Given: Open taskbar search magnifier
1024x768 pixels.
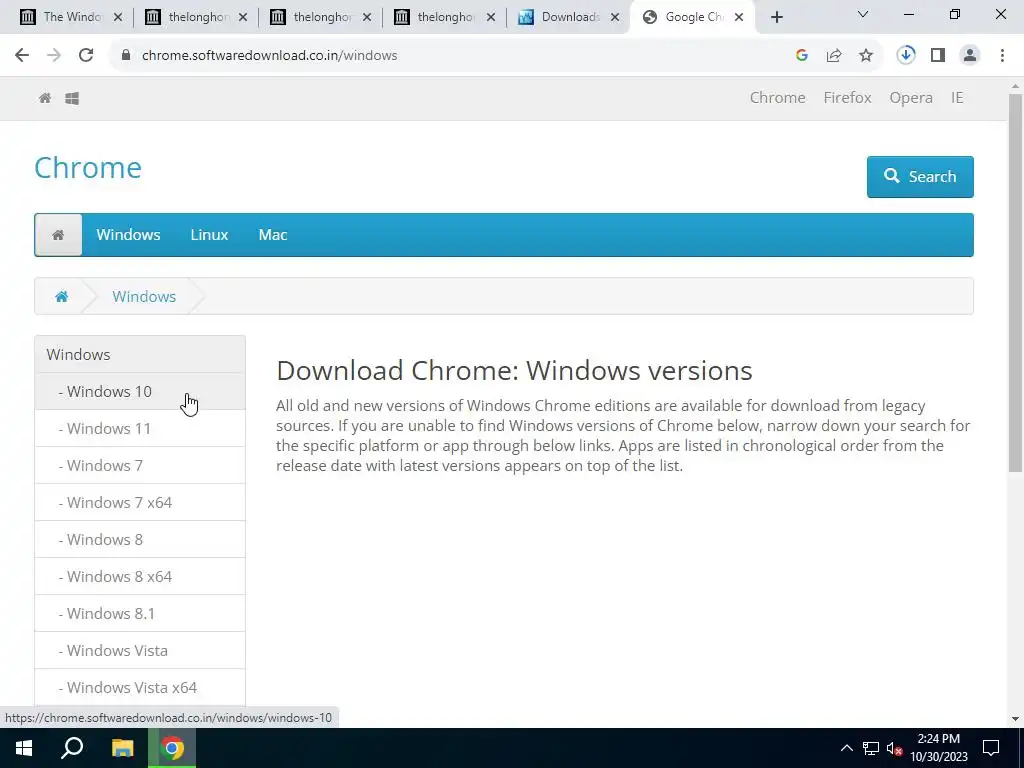Looking at the screenshot, I should click(72, 748).
